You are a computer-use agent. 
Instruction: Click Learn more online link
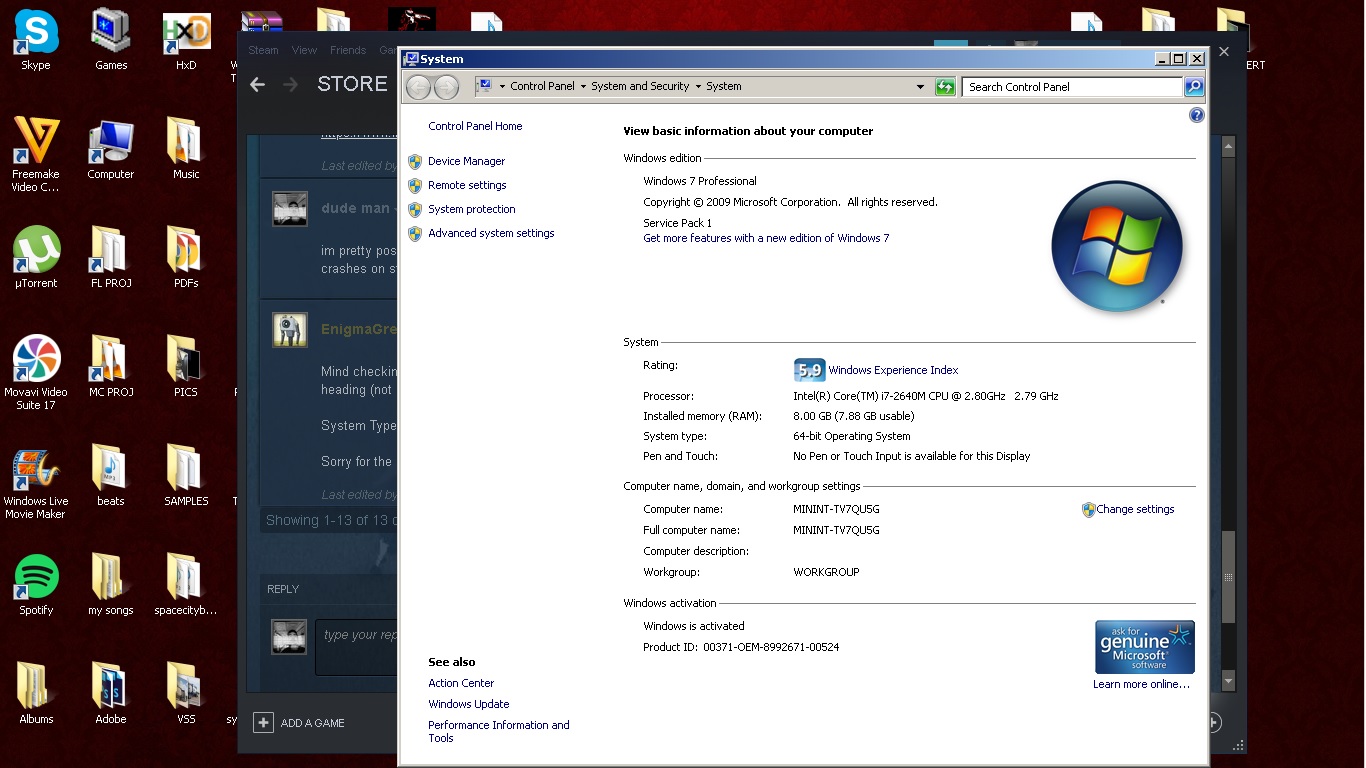pyautogui.click(x=1141, y=684)
